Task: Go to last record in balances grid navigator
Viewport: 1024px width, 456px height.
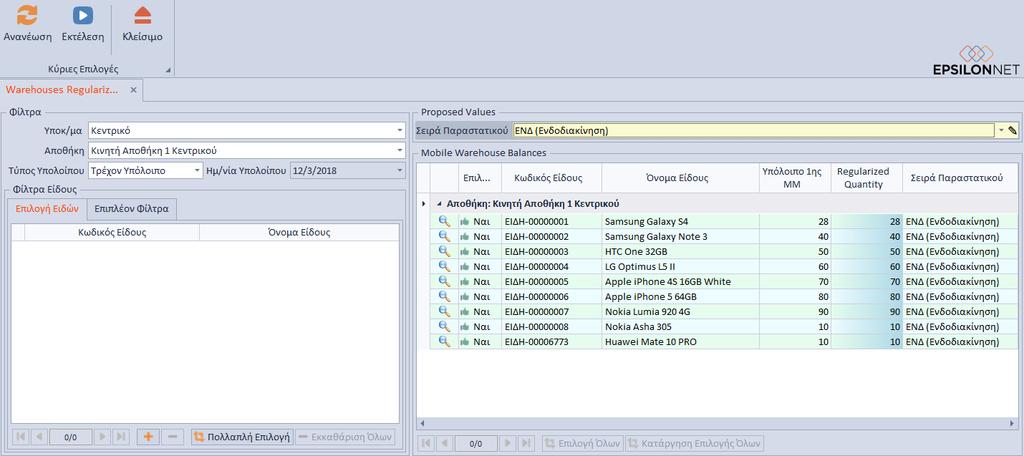Action: pyautogui.click(x=526, y=444)
